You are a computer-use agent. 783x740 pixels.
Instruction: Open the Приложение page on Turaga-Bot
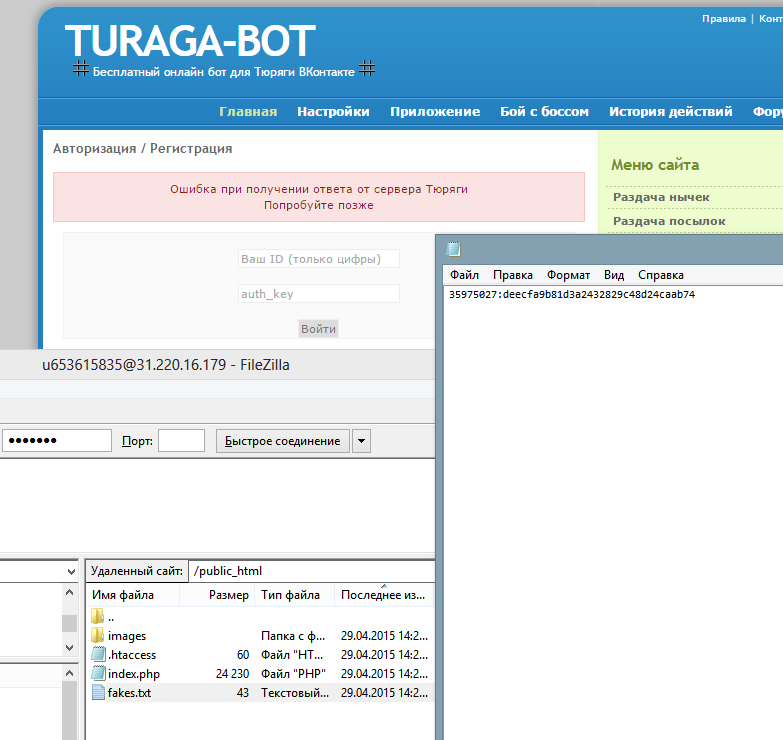point(435,111)
